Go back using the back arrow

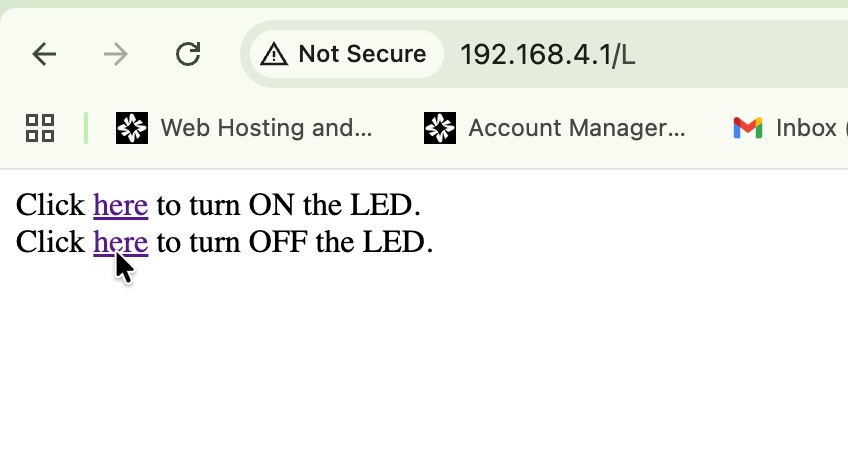tap(44, 54)
